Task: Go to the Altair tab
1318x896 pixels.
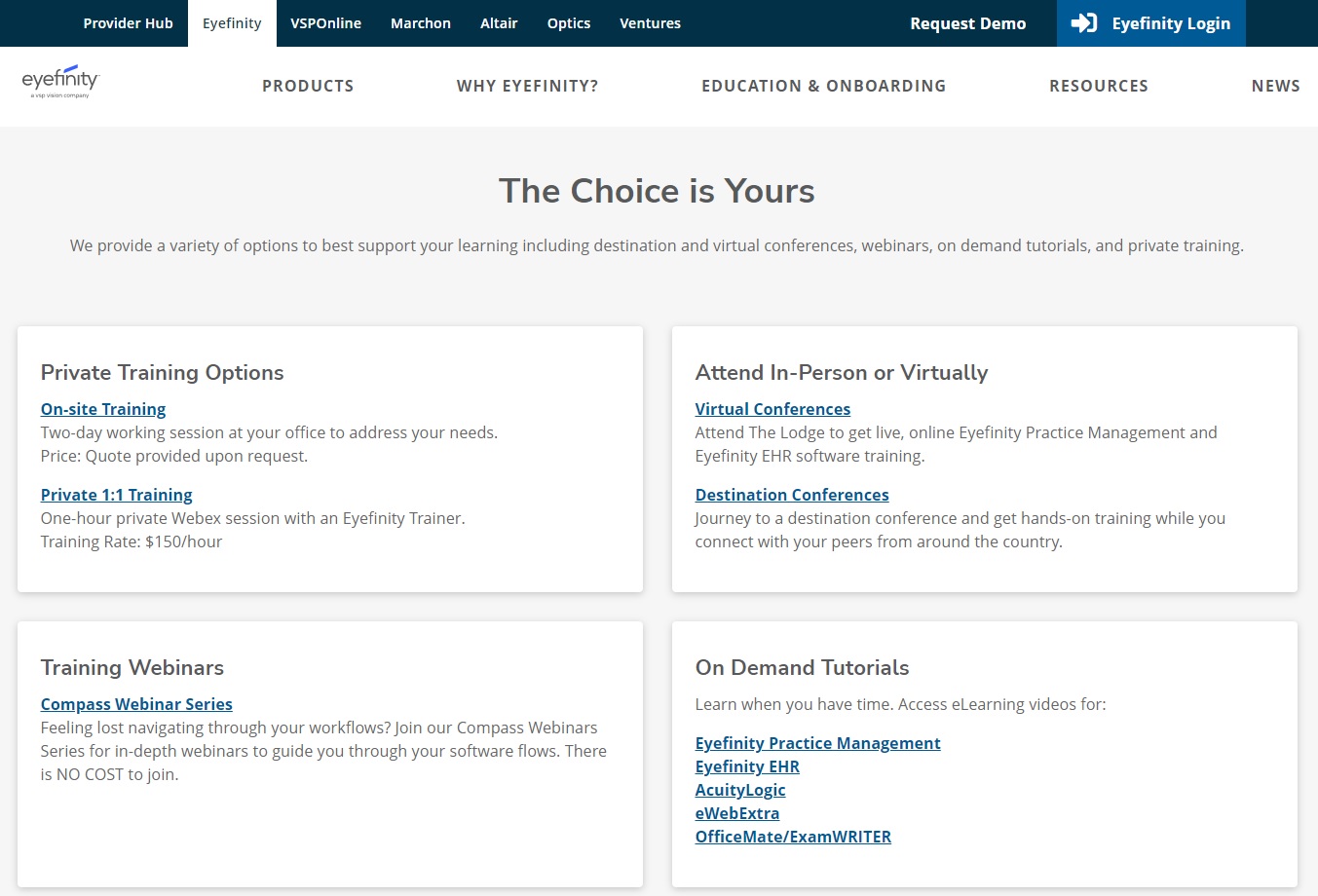Action: click(x=499, y=23)
